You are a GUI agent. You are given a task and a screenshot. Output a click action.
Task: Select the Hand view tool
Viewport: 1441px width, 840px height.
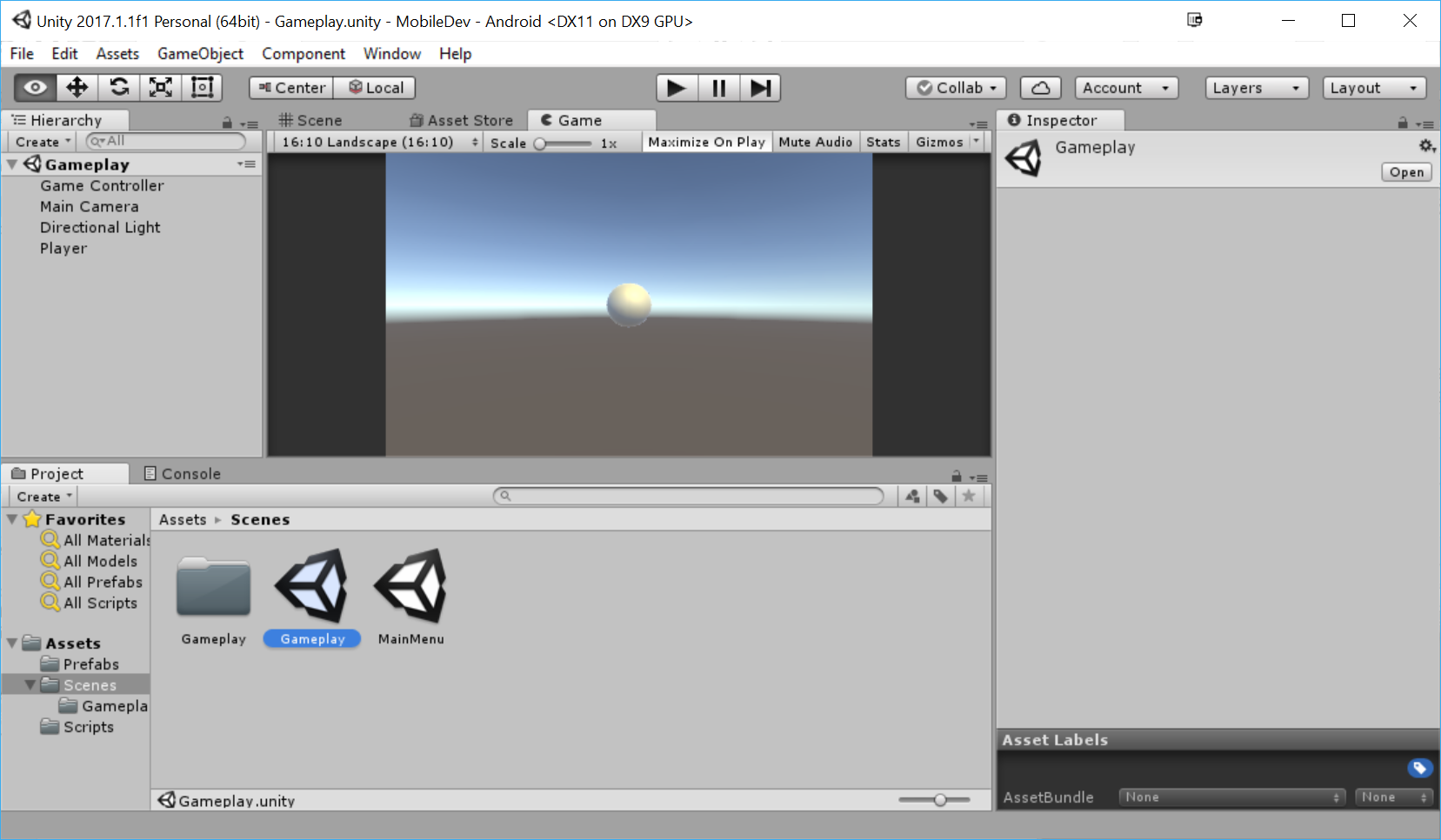(36, 88)
